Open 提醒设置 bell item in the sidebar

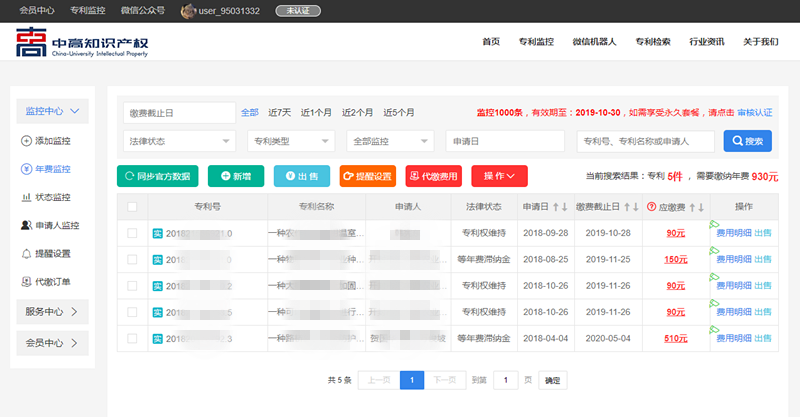[46, 253]
